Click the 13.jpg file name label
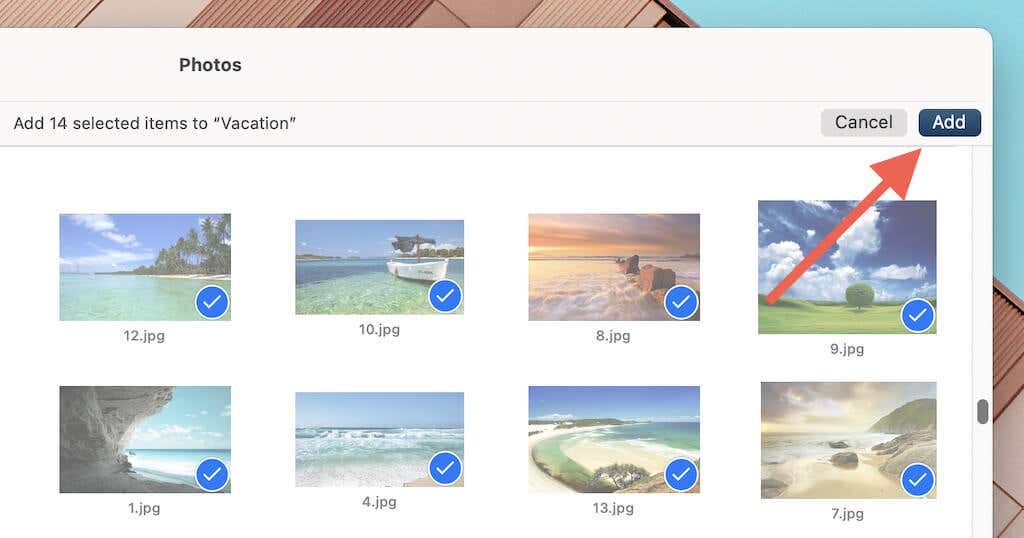Image resolution: width=1024 pixels, height=538 pixels. point(613,509)
